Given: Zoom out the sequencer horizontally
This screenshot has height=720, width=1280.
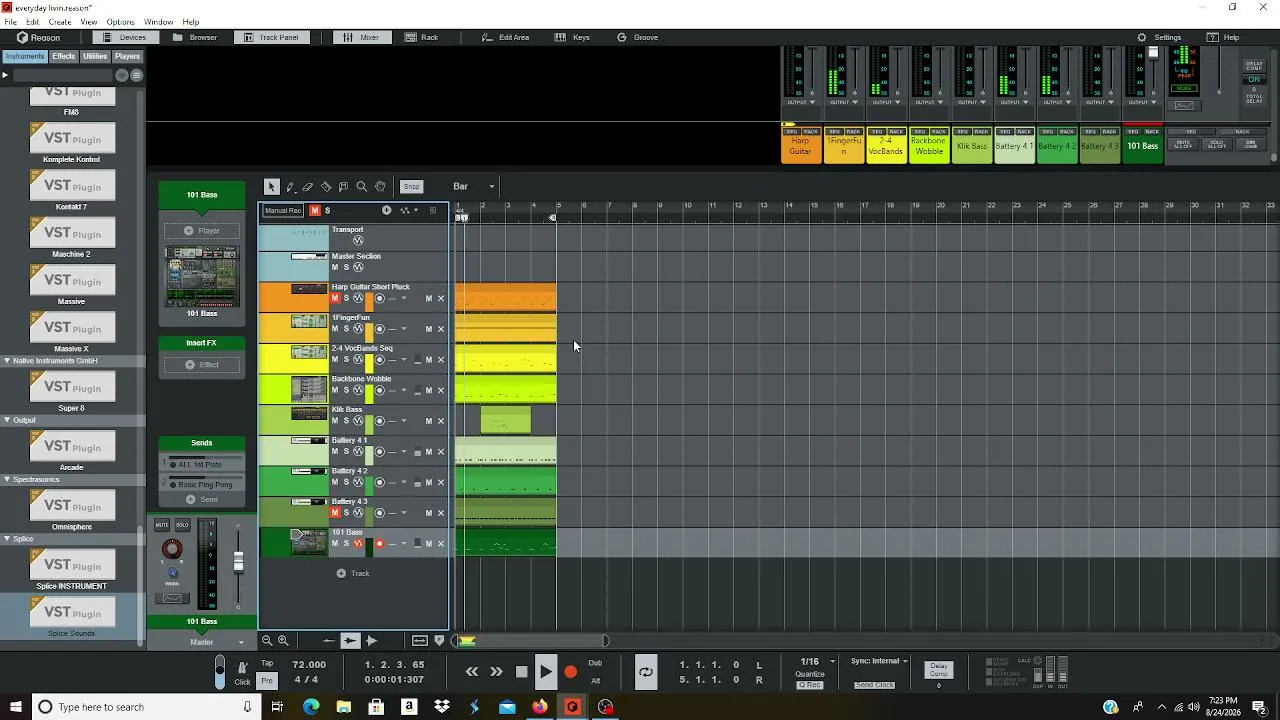Looking at the screenshot, I should (267, 641).
